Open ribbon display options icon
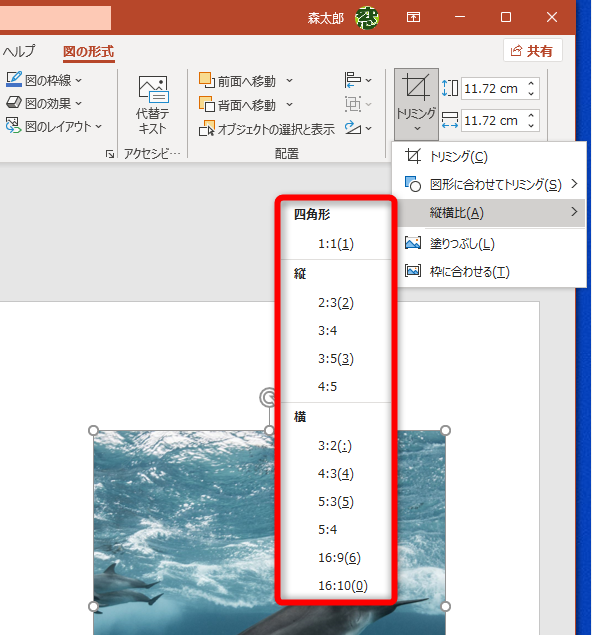This screenshot has height=635, width=592. 413,17
